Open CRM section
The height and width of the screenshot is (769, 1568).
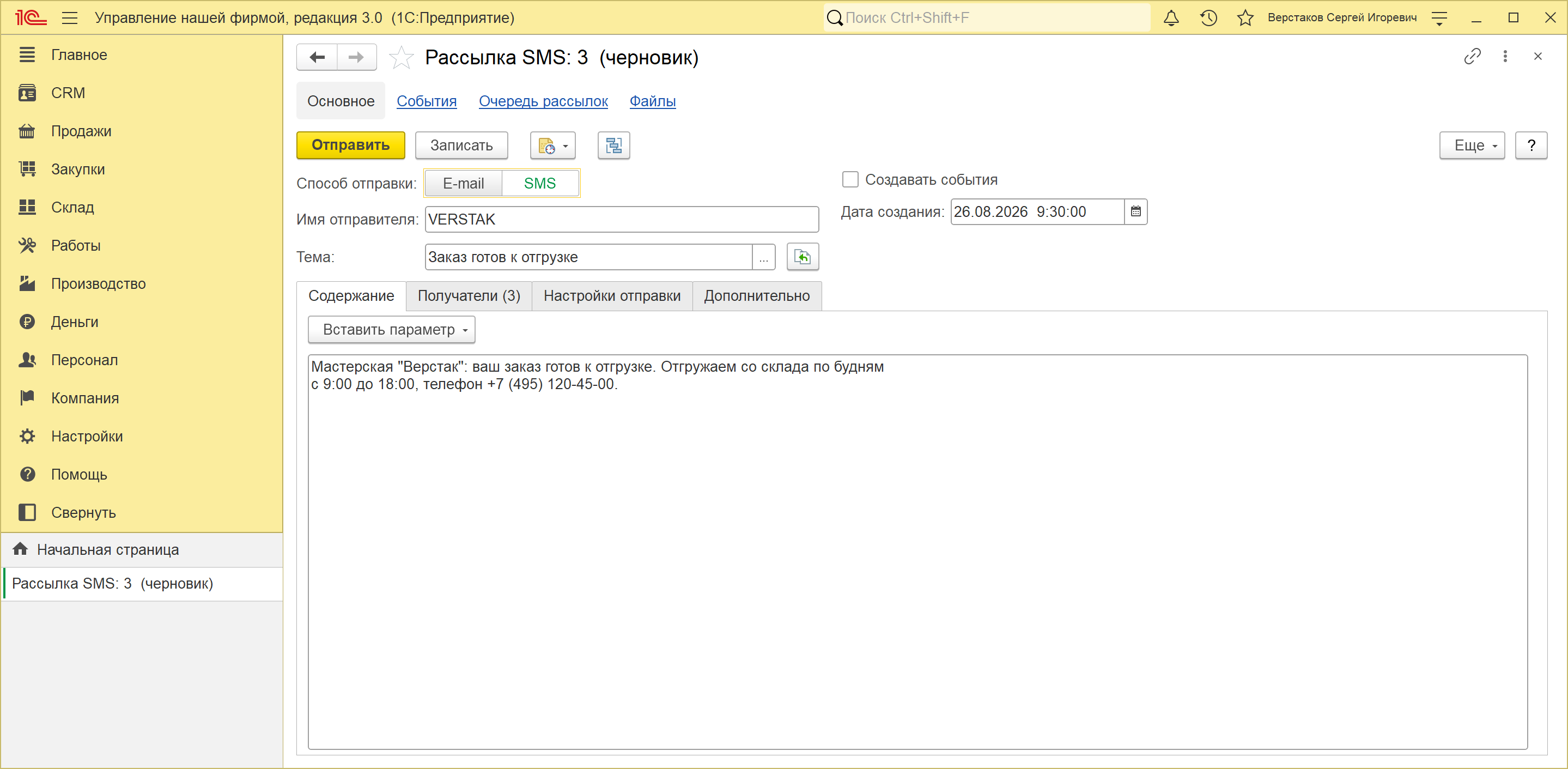141,93
